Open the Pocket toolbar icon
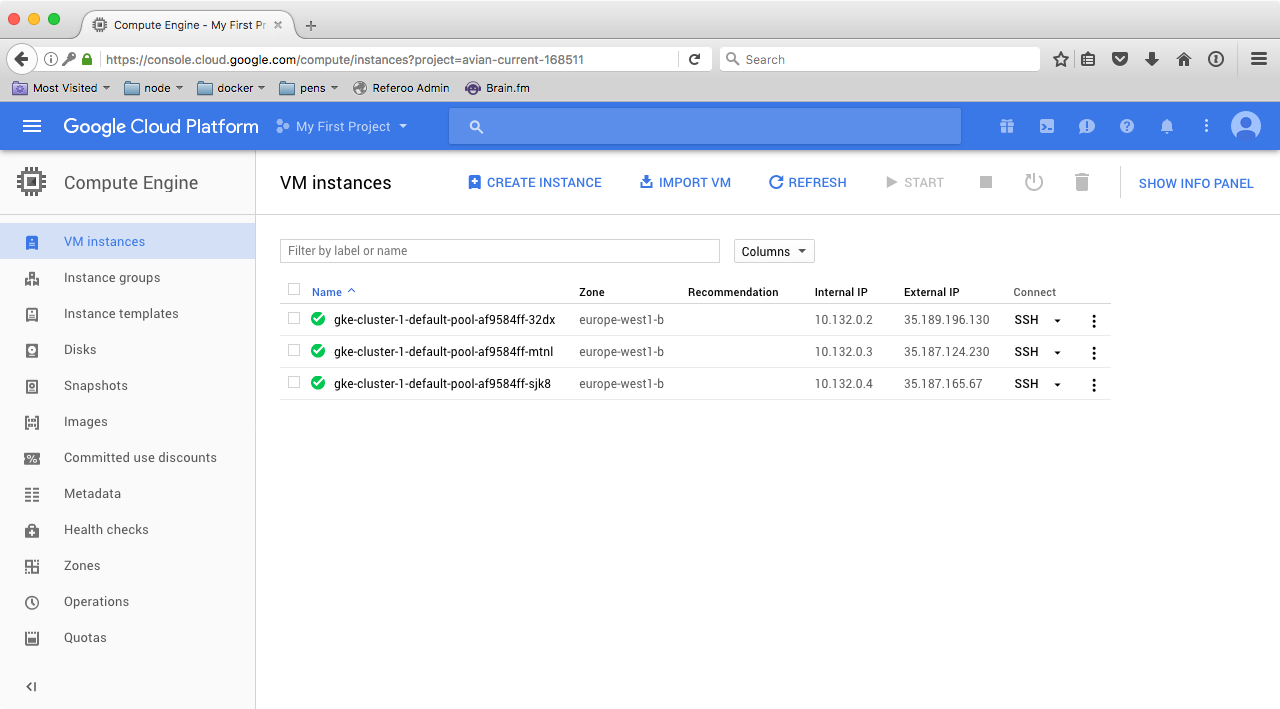 1120,59
